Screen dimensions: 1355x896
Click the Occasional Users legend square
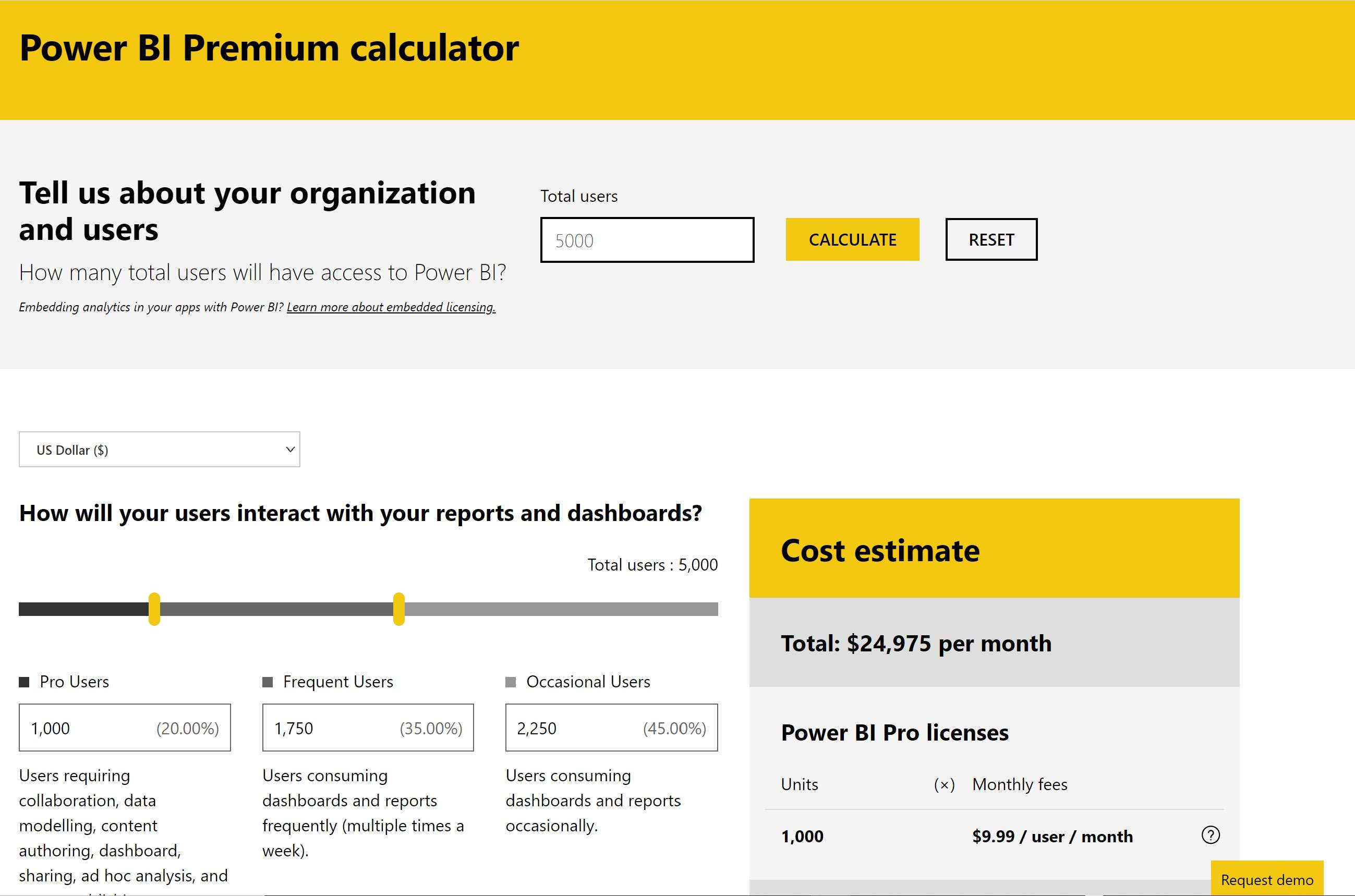coord(511,681)
